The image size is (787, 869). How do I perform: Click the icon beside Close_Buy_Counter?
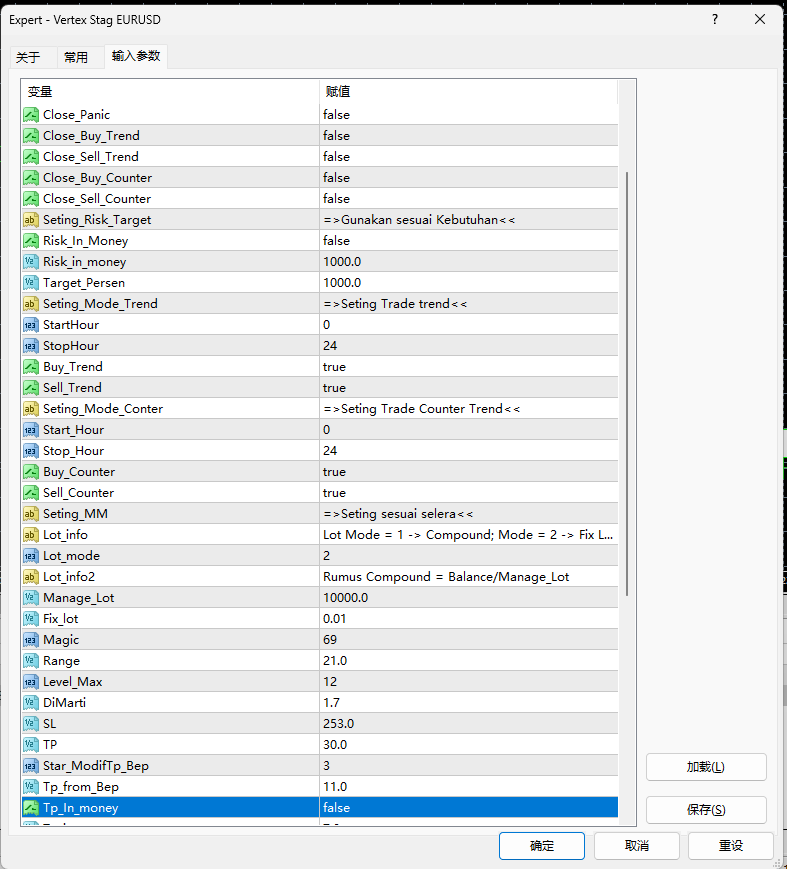tap(31, 178)
